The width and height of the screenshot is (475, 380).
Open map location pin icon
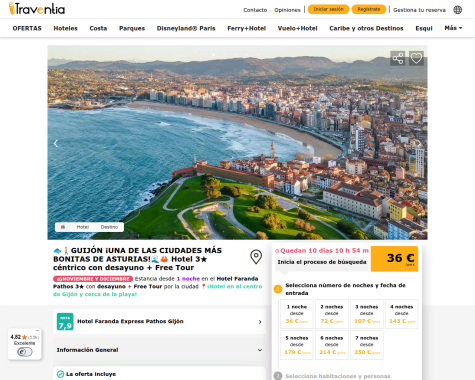pyautogui.click(x=256, y=257)
